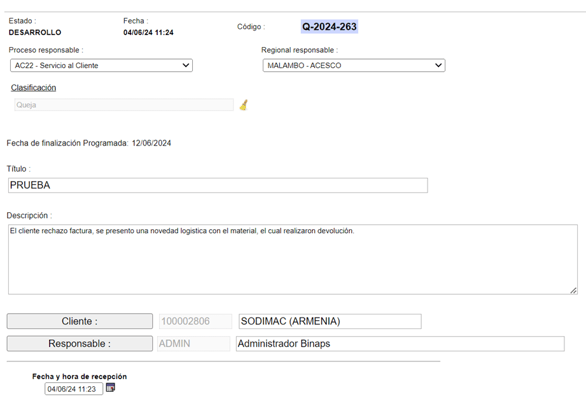
Task: Click the DESARROLLO status text
Action: (x=35, y=33)
